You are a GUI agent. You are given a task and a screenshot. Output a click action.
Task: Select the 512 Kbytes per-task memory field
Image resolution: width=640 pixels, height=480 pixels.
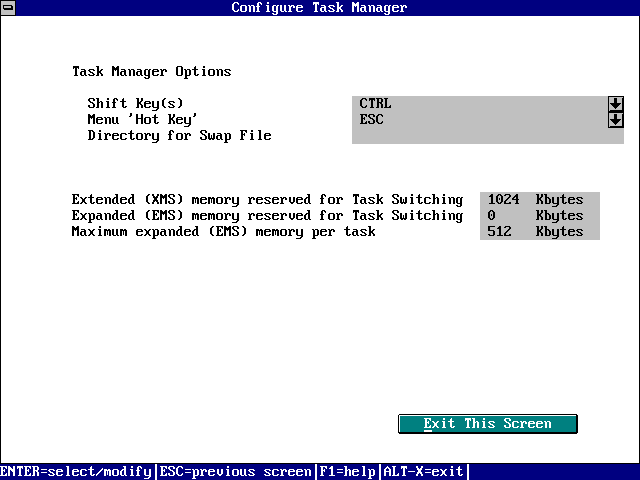pyautogui.click(x=539, y=232)
